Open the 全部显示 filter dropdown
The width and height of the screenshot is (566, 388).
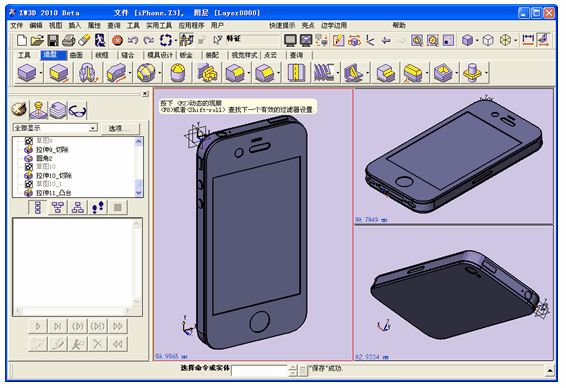pos(55,128)
